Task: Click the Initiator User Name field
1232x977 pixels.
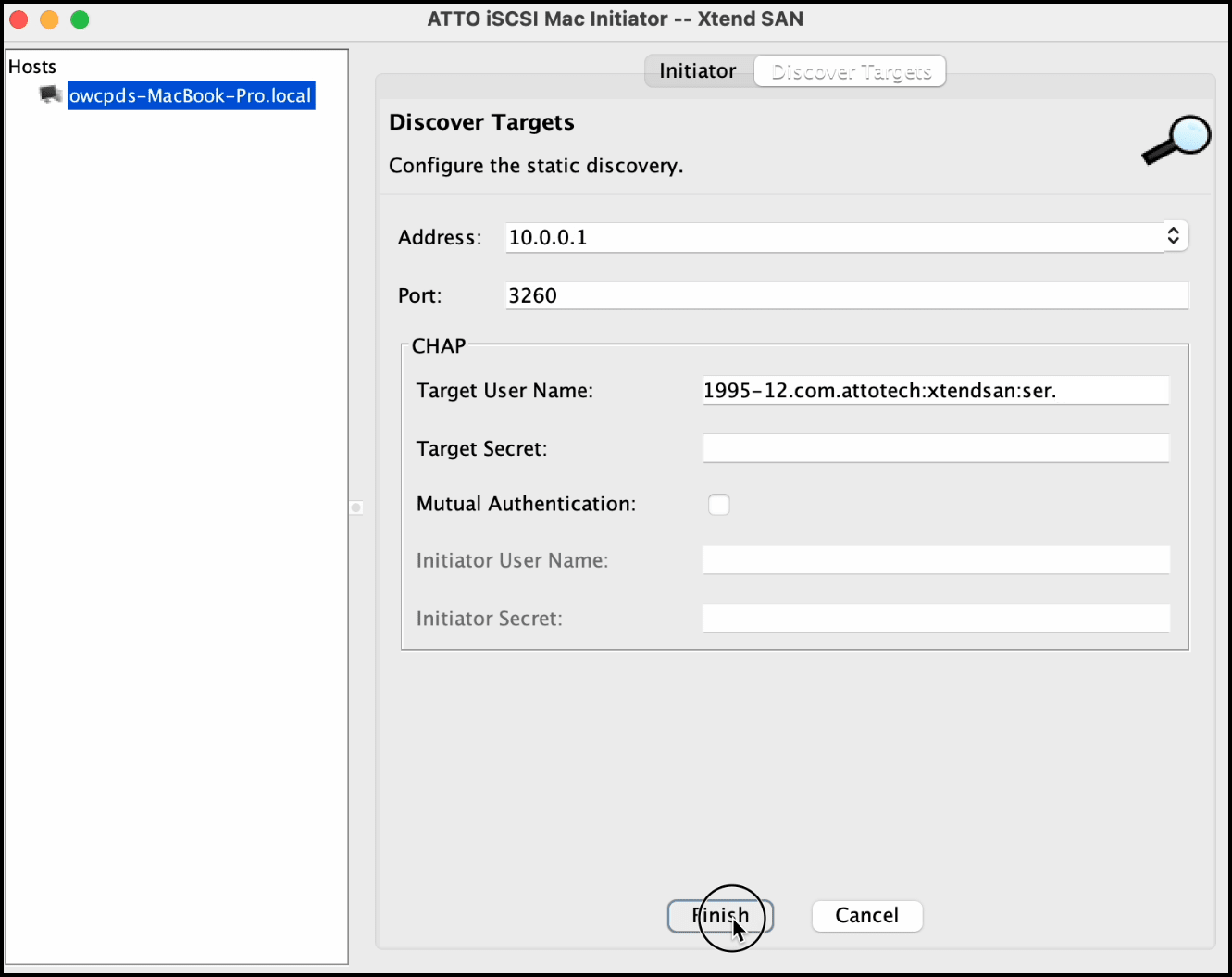Action: tap(935, 560)
